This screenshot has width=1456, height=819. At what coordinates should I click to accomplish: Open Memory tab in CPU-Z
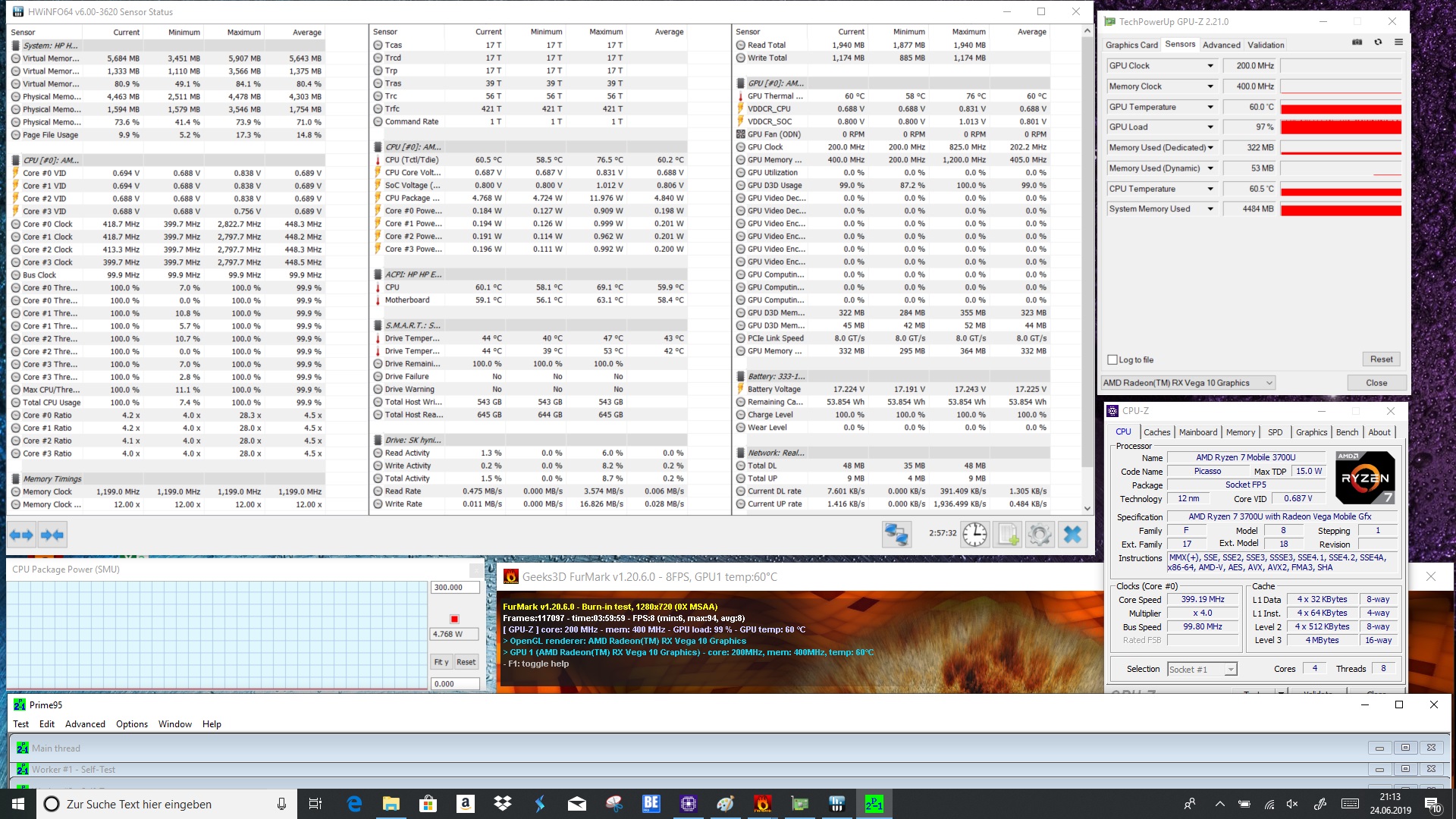1241,432
